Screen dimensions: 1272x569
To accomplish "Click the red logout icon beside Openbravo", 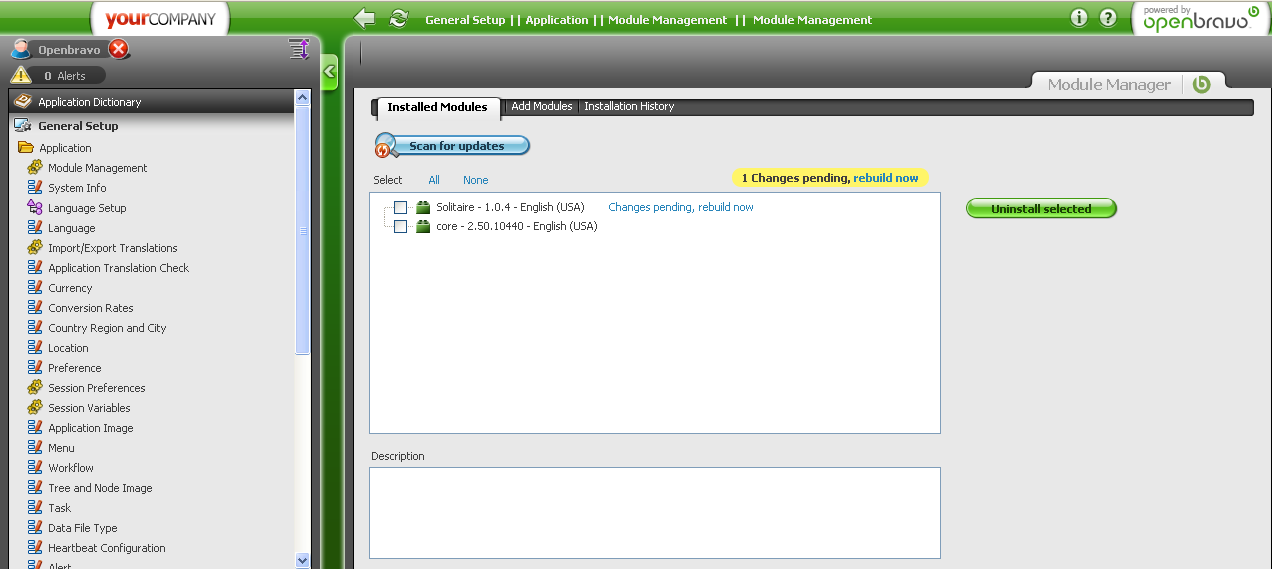I will click(118, 49).
